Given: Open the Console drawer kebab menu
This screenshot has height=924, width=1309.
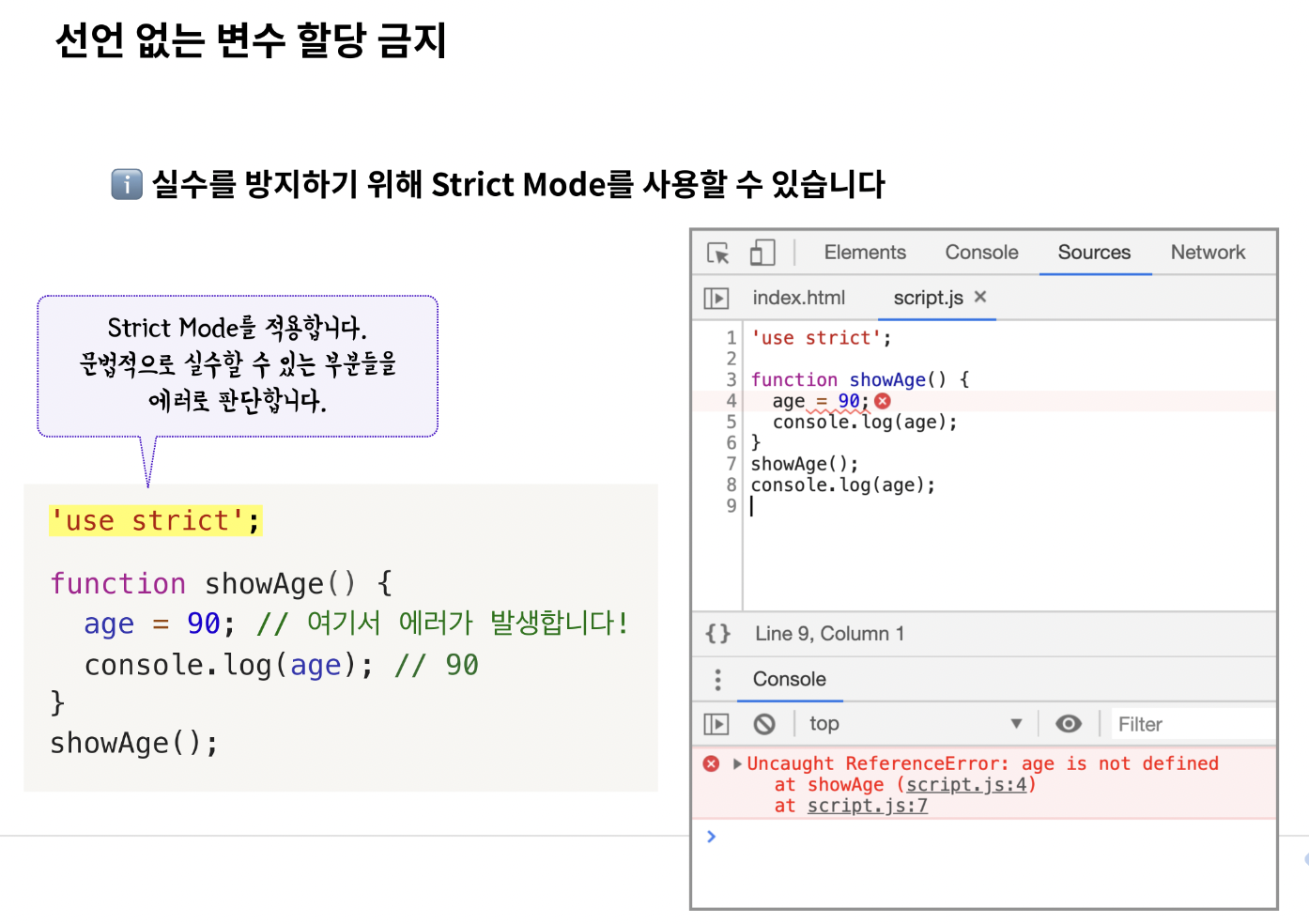Looking at the screenshot, I should [718, 679].
